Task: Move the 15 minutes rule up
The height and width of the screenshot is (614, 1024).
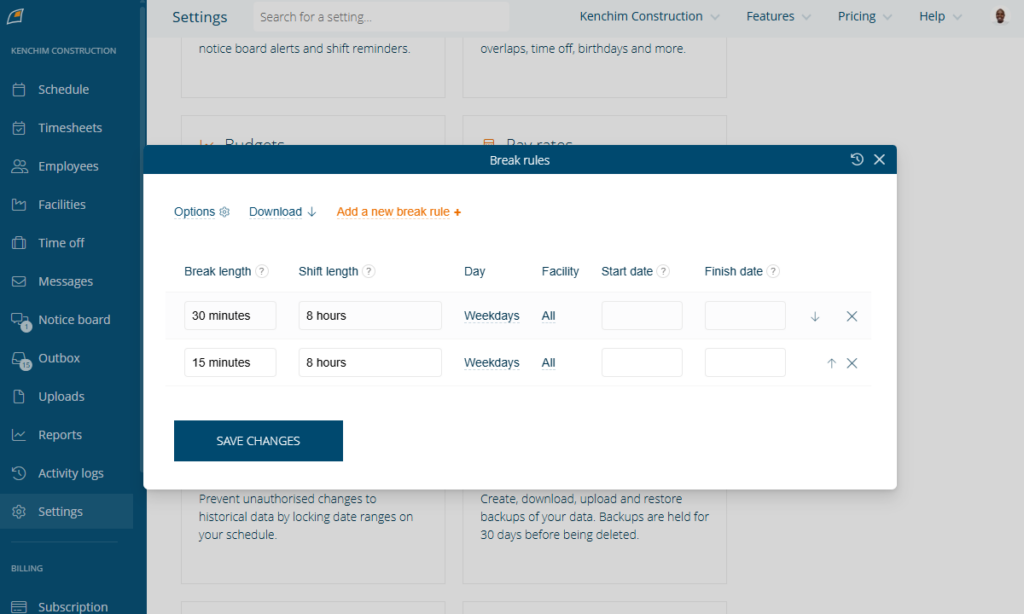Action: click(x=831, y=363)
